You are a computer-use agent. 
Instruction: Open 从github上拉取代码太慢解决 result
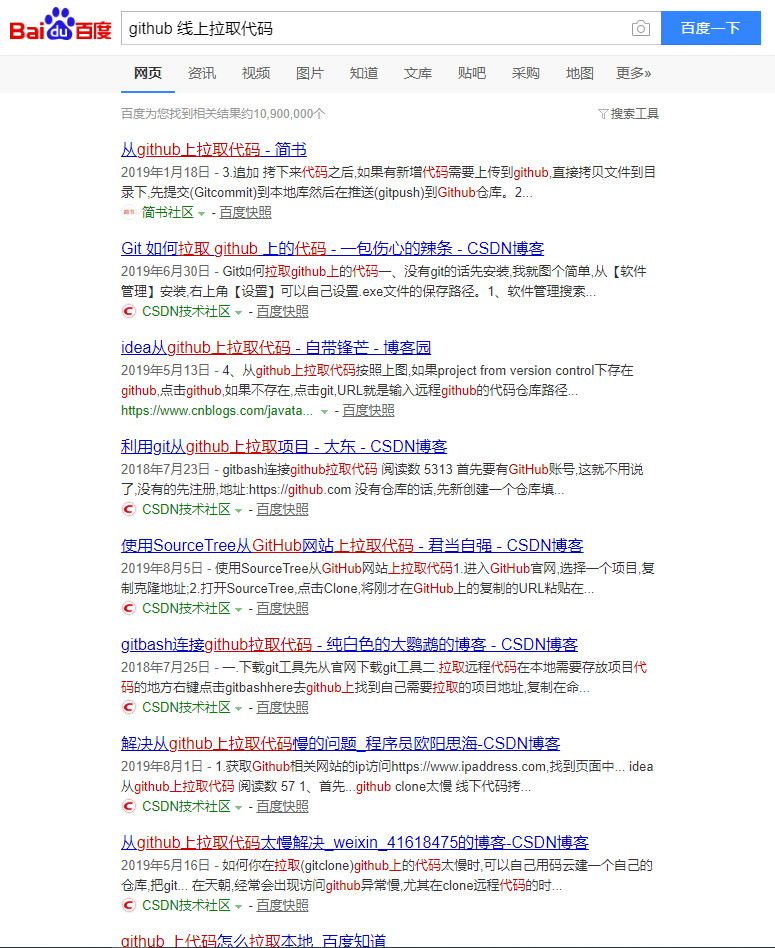355,842
